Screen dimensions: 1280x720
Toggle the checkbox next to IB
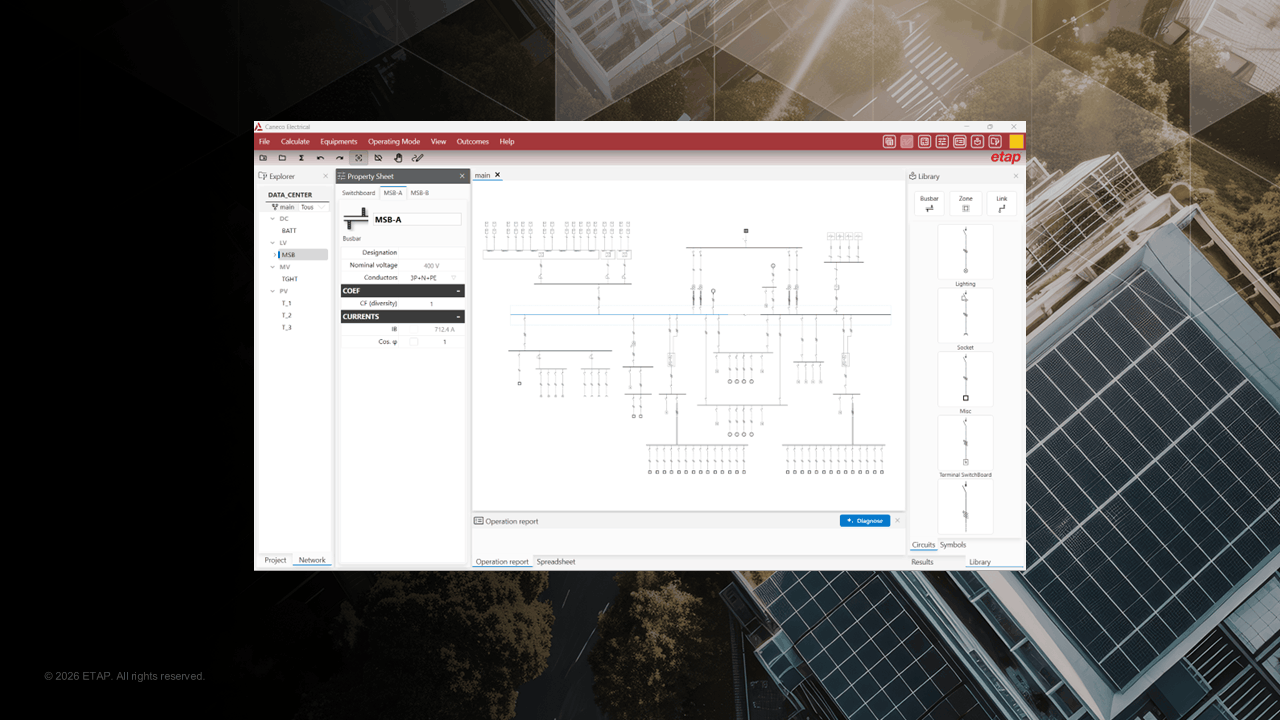point(414,329)
